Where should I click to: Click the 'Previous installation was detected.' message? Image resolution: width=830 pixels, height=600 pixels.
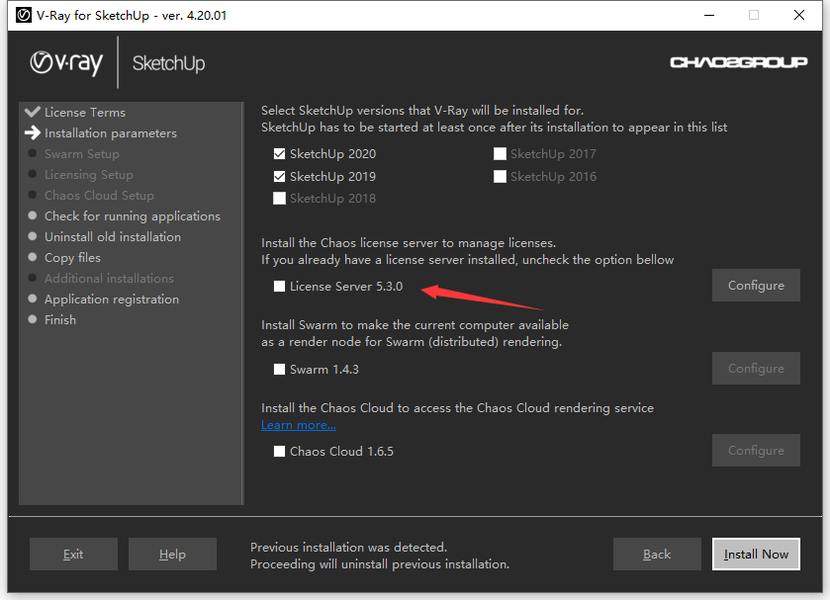coord(349,547)
